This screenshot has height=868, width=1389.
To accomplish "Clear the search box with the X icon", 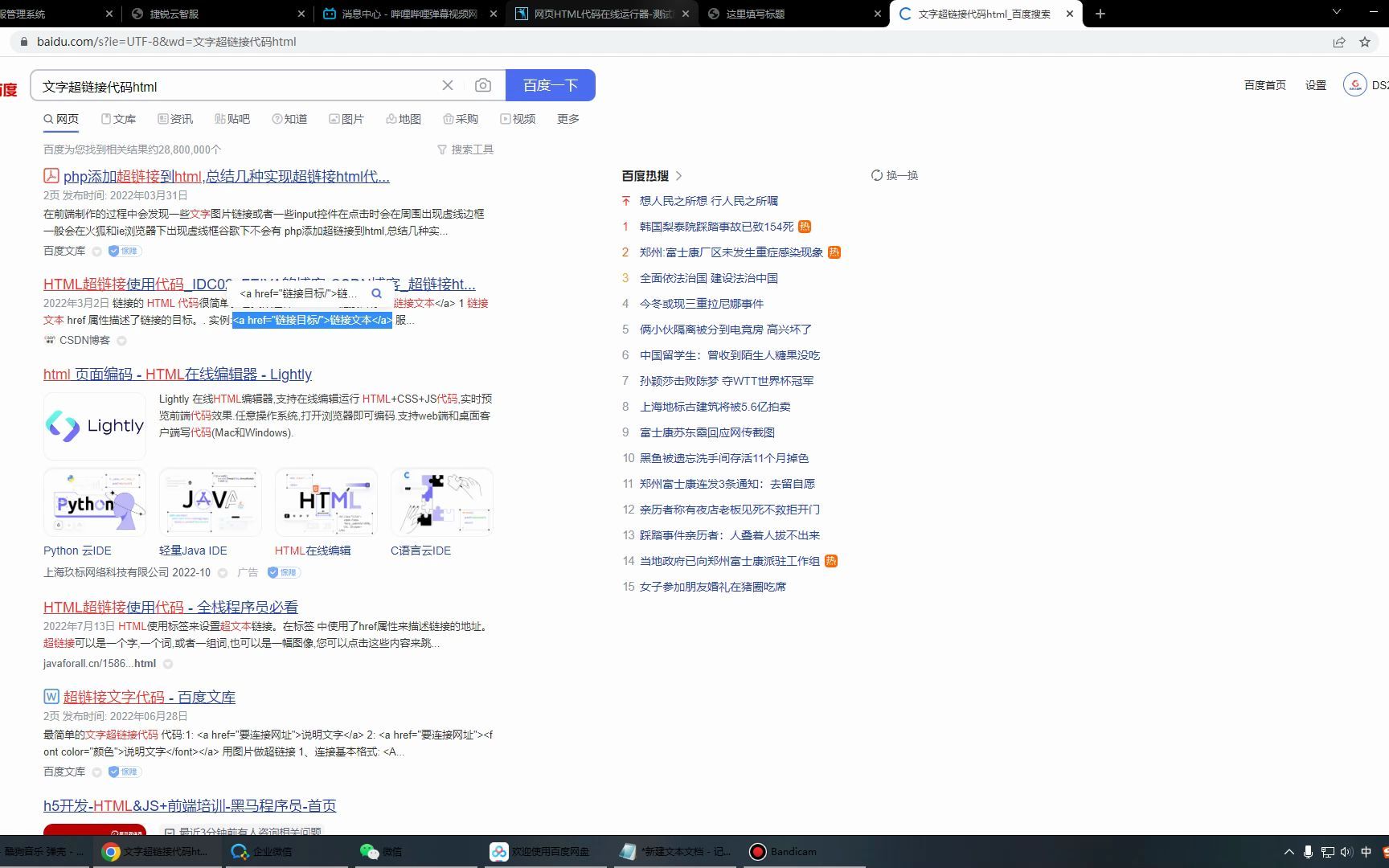I will point(448,85).
